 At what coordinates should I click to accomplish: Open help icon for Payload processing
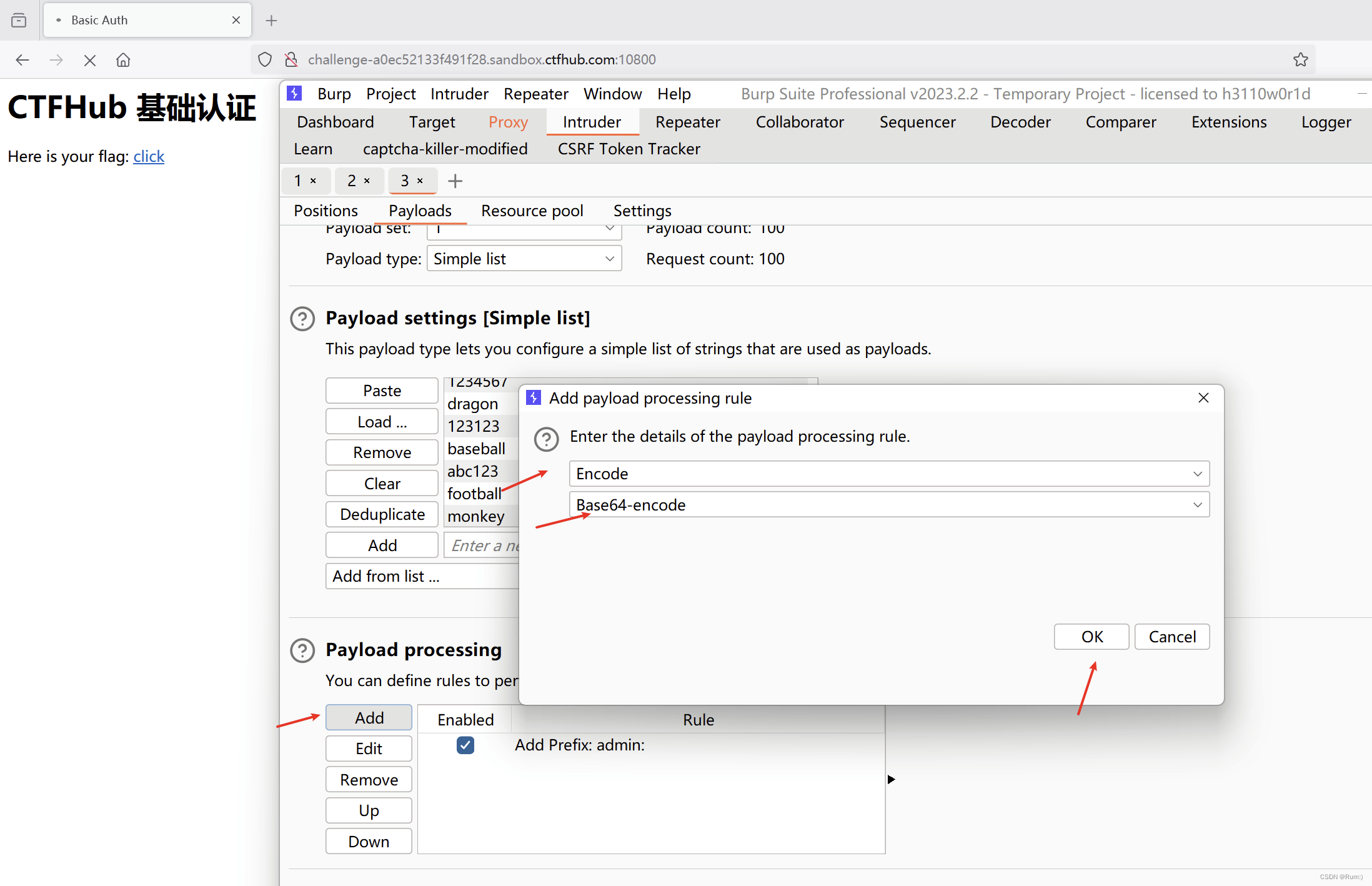[x=302, y=650]
